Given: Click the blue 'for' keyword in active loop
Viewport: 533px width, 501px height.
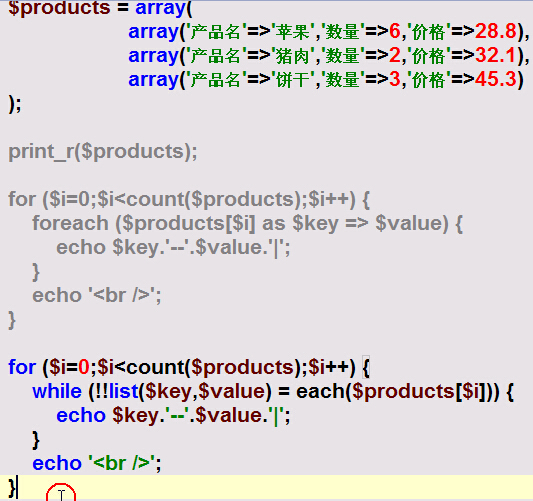Looking at the screenshot, I should (22, 367).
